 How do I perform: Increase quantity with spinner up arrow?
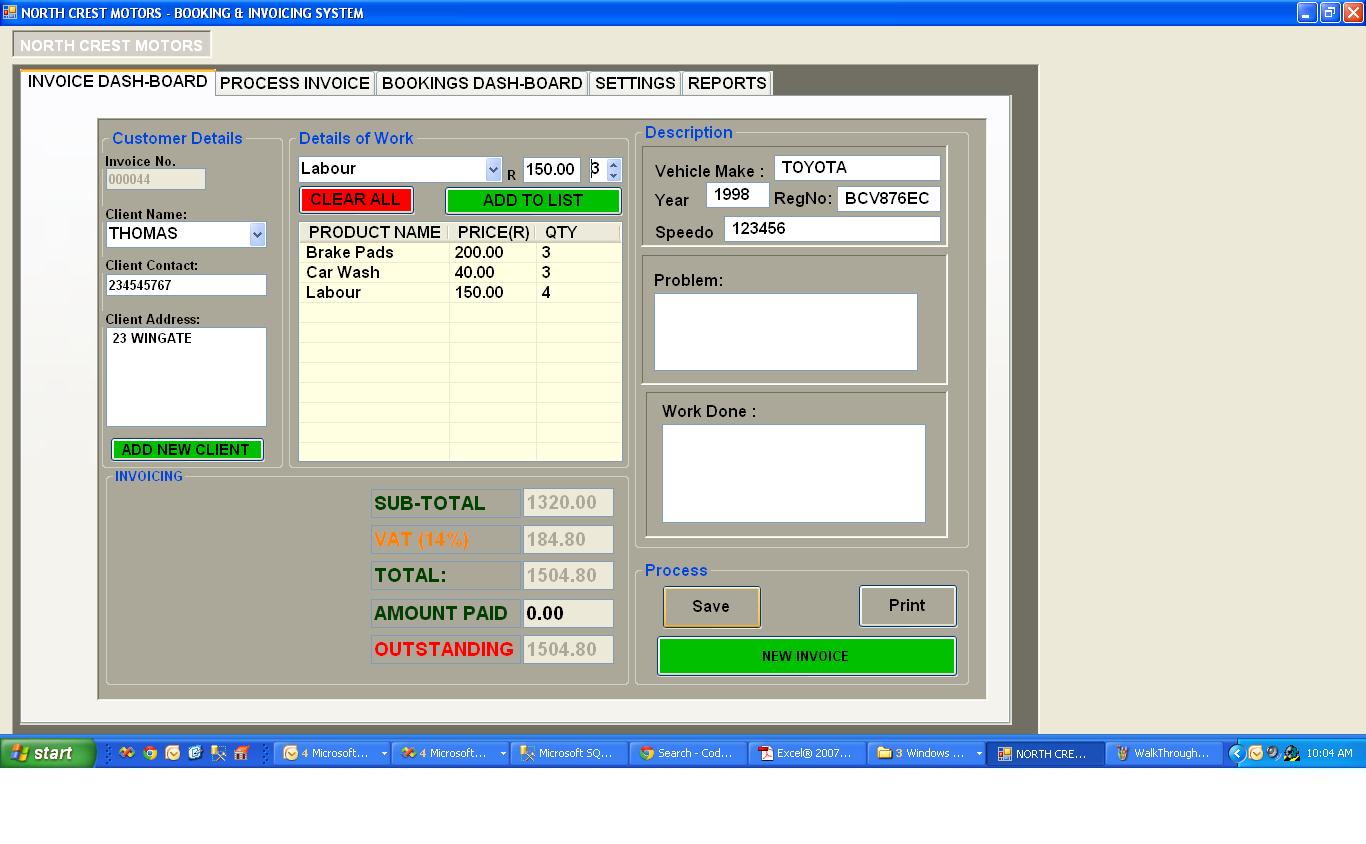(x=614, y=164)
